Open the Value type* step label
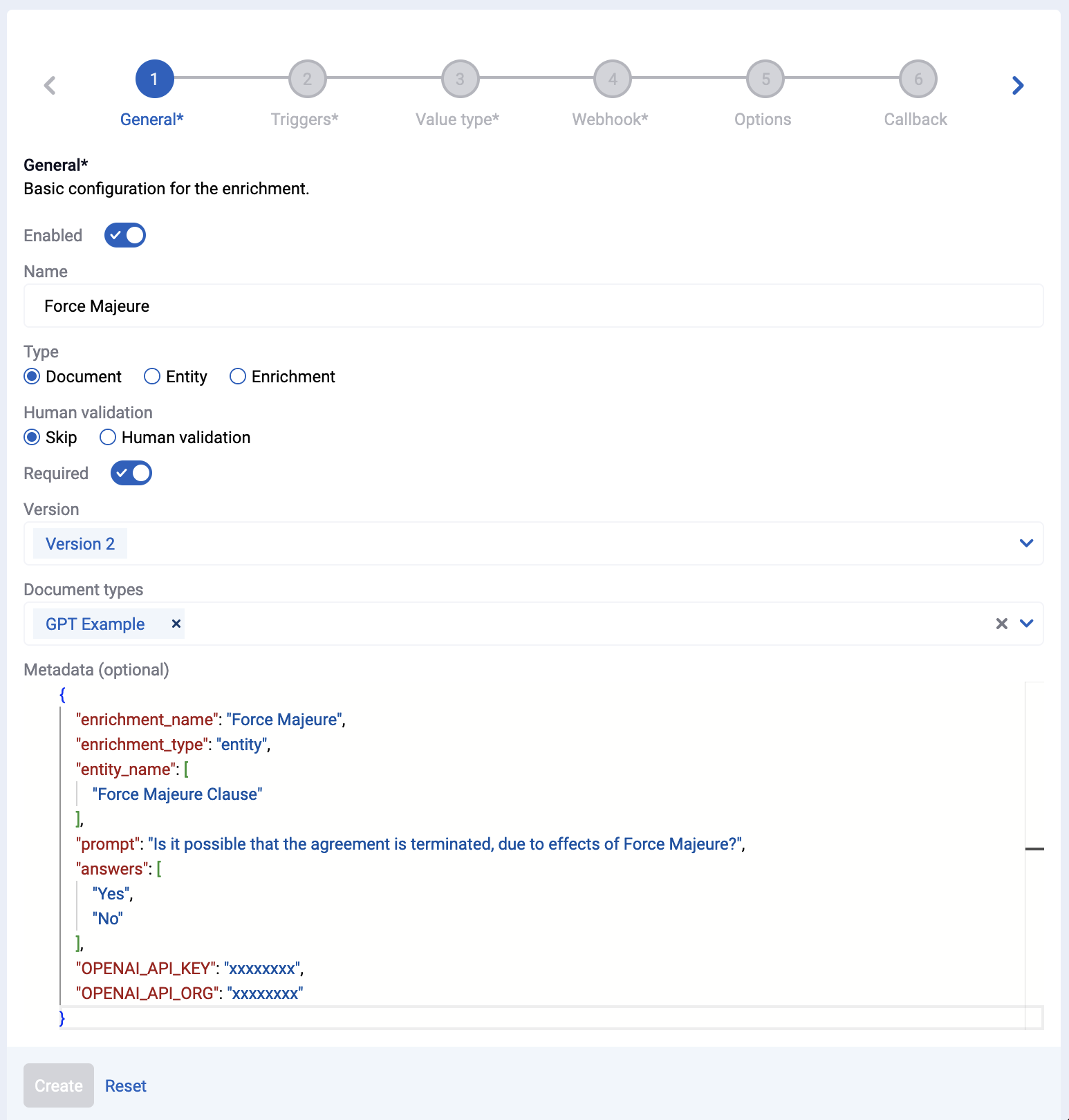This screenshot has width=1069, height=1120. pos(458,120)
